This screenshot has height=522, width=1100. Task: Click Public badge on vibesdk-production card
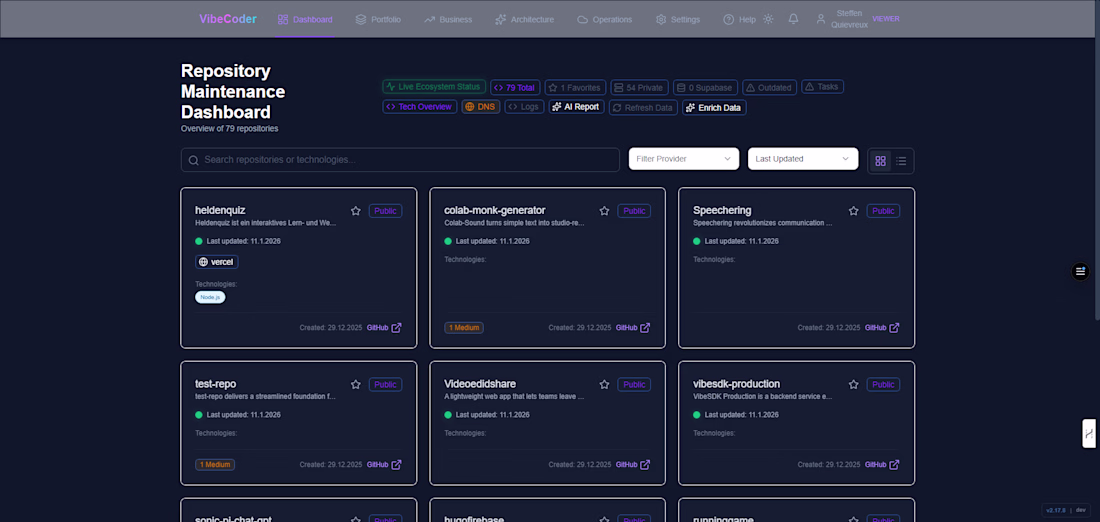pyautogui.click(x=883, y=384)
